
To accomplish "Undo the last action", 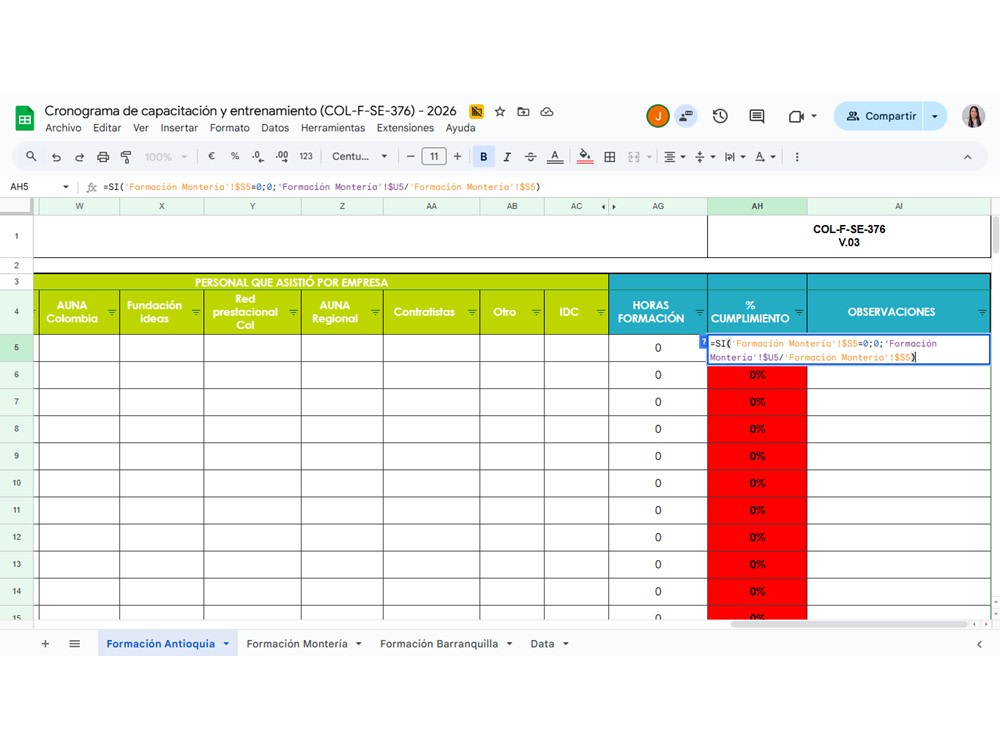I will coord(56,157).
